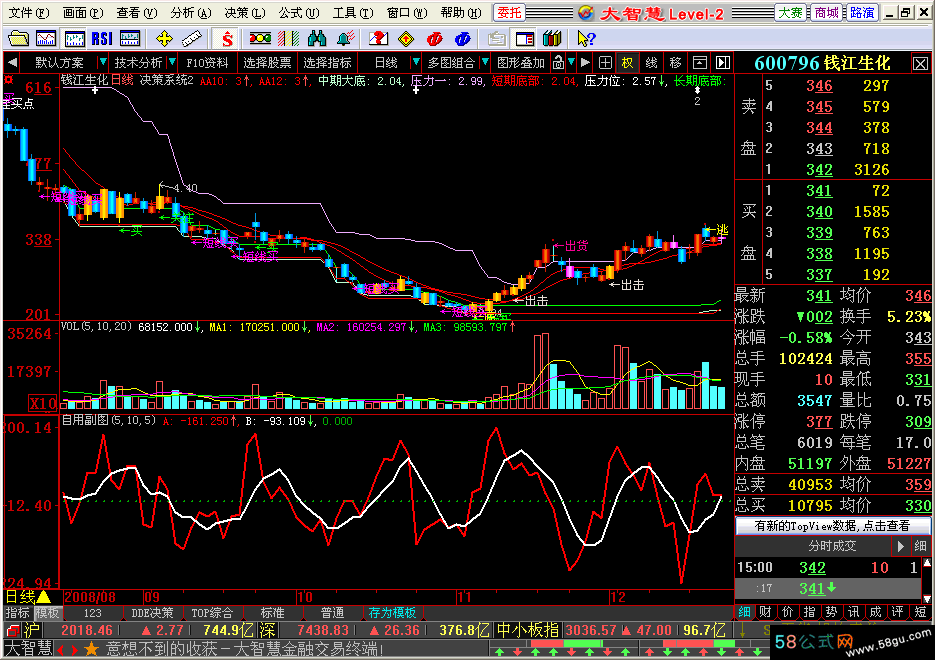Click the red dollar sign icon
The image size is (935, 660).
point(227,39)
